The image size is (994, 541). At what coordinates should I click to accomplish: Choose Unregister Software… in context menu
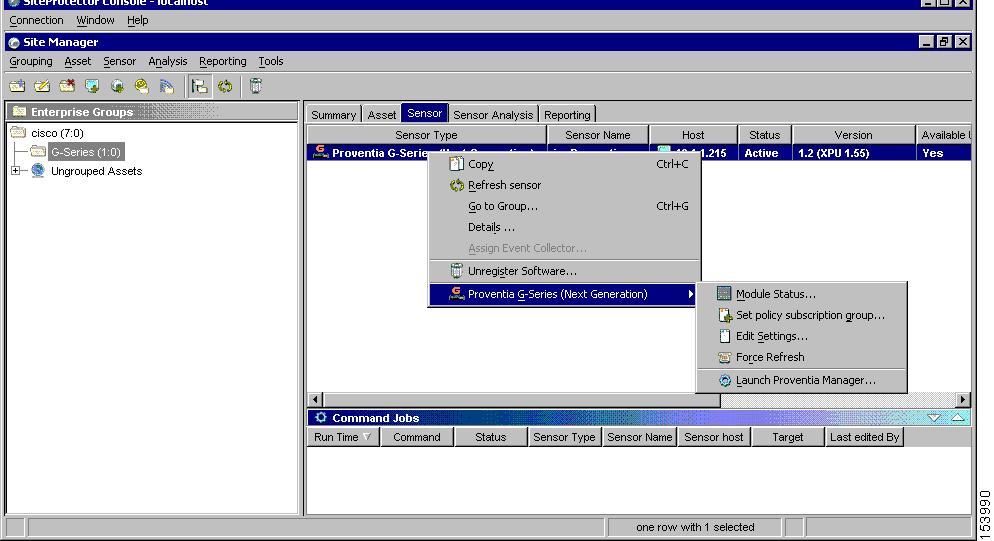564,271
